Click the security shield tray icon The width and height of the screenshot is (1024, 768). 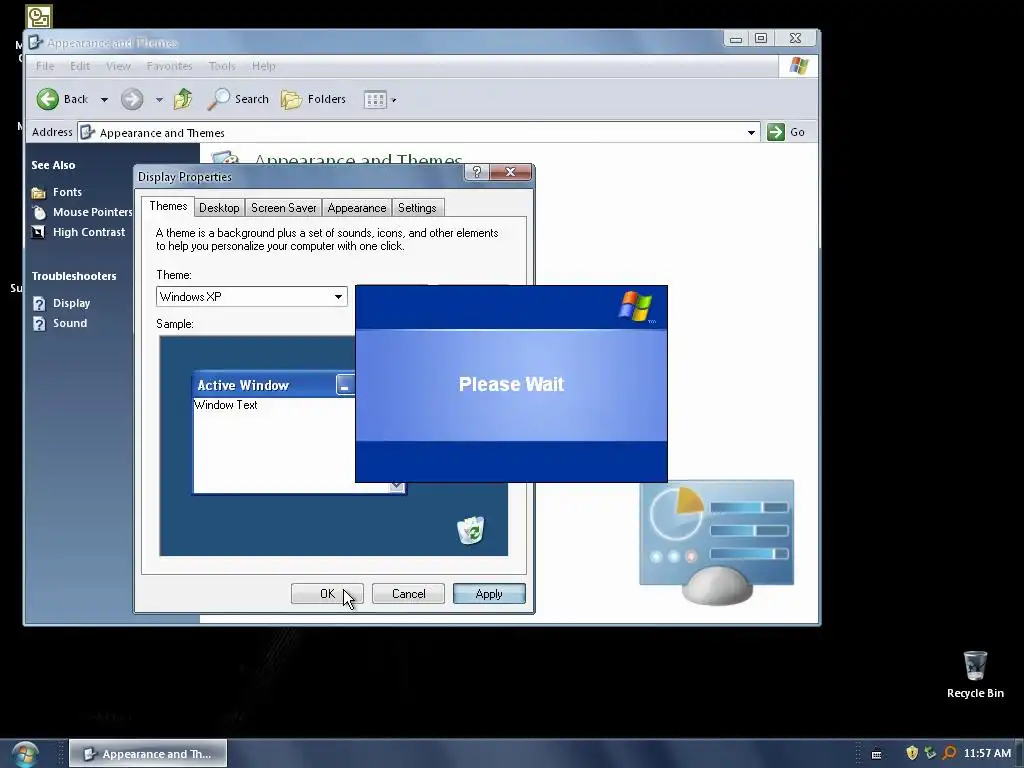(912, 753)
